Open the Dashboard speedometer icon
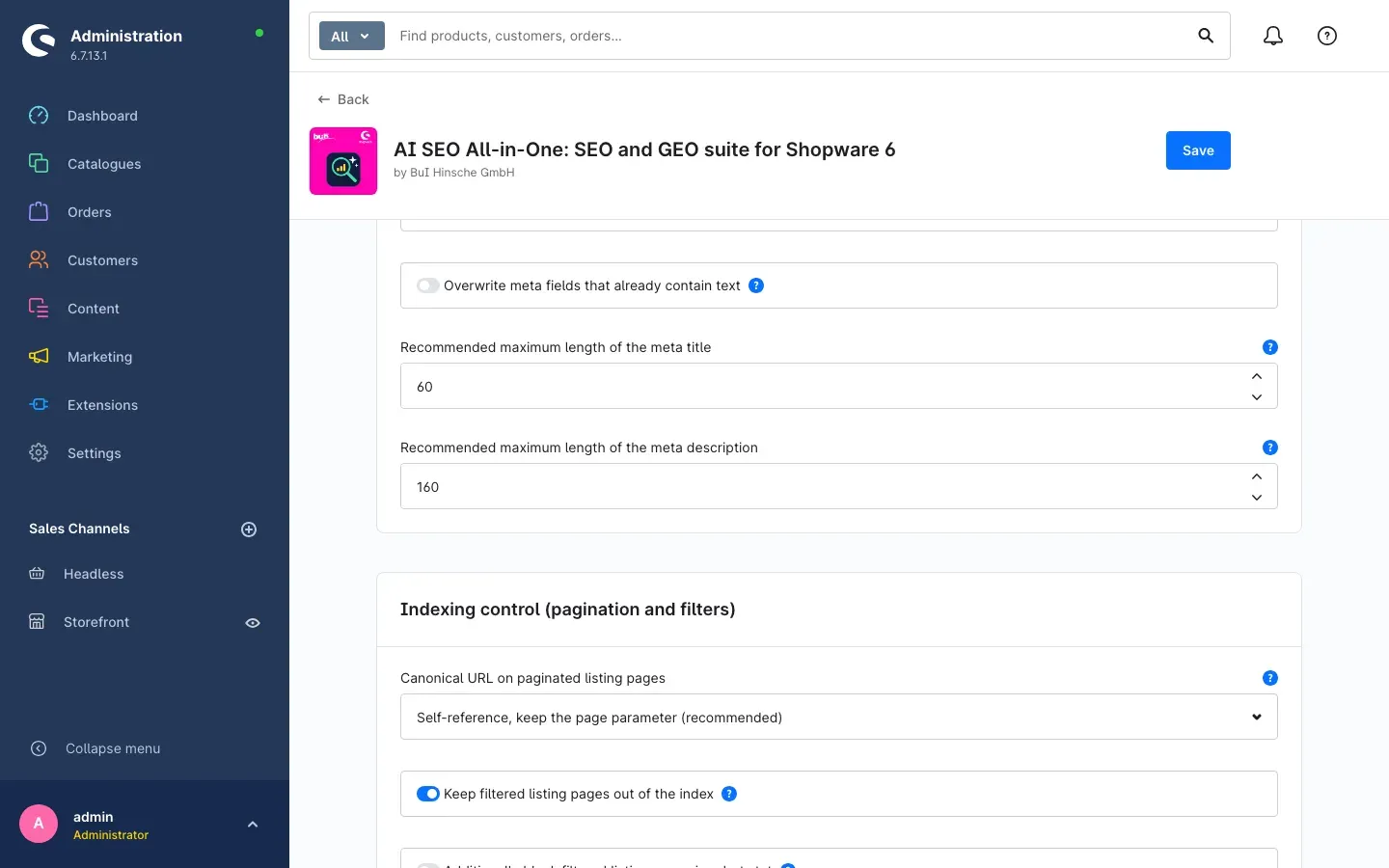The image size is (1389, 868). pos(39,116)
